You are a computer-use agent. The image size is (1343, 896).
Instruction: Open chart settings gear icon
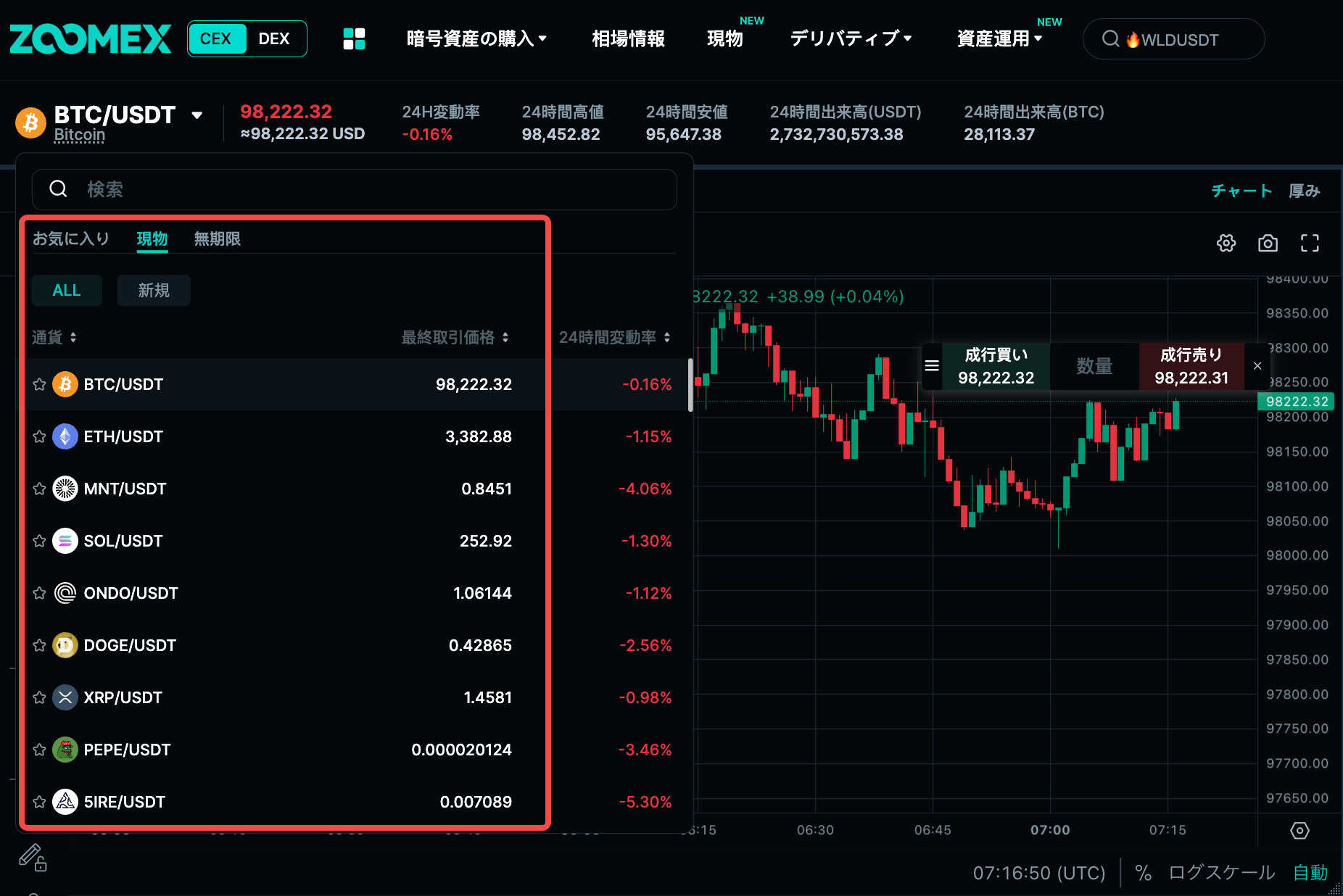pos(1226,243)
